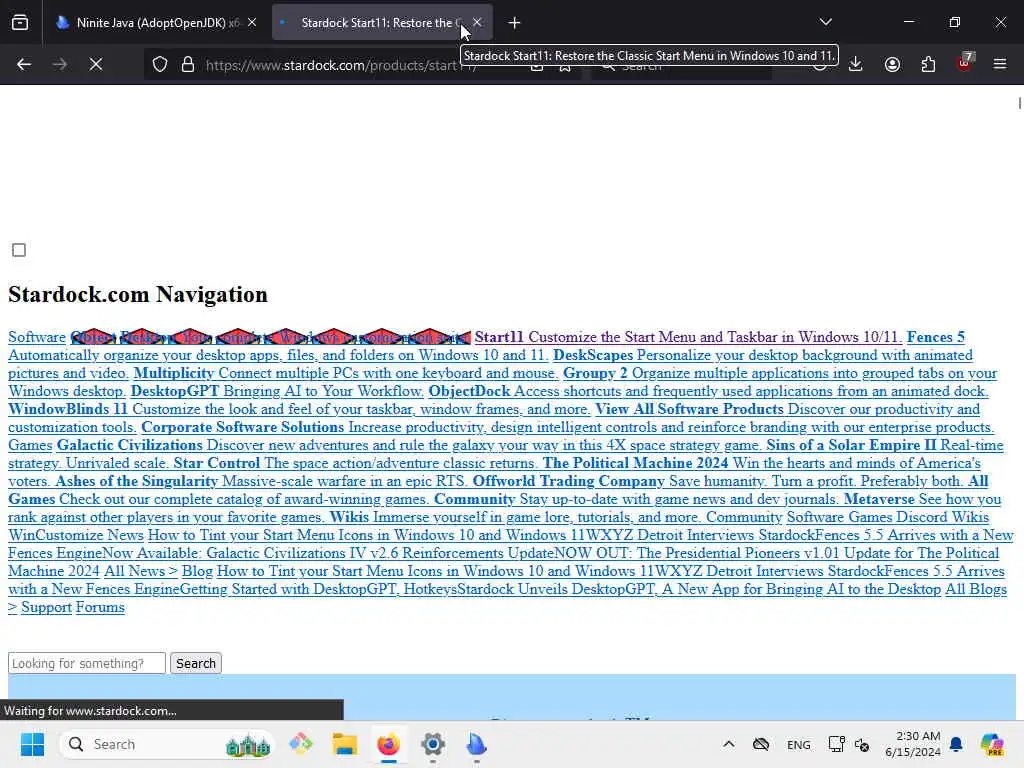Click the Windows taskbar Search box
Screen dimensions: 1024x768
coord(167,744)
